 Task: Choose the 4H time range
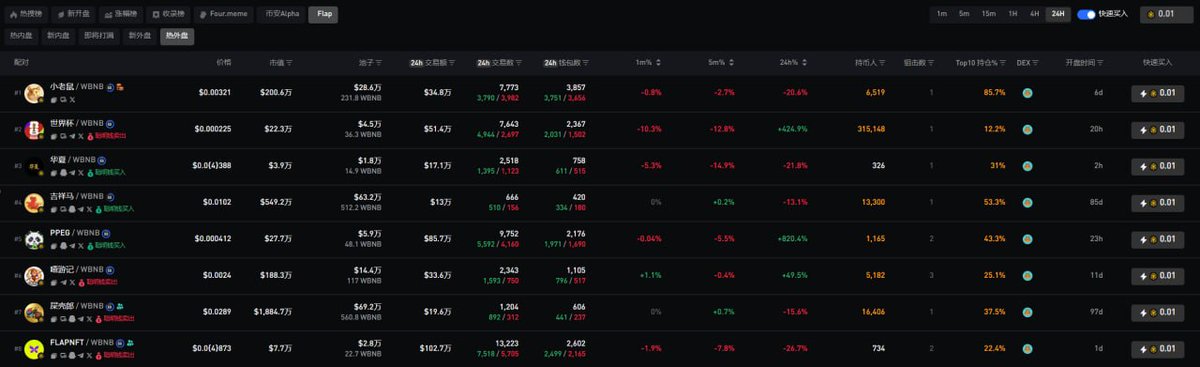(1035, 14)
